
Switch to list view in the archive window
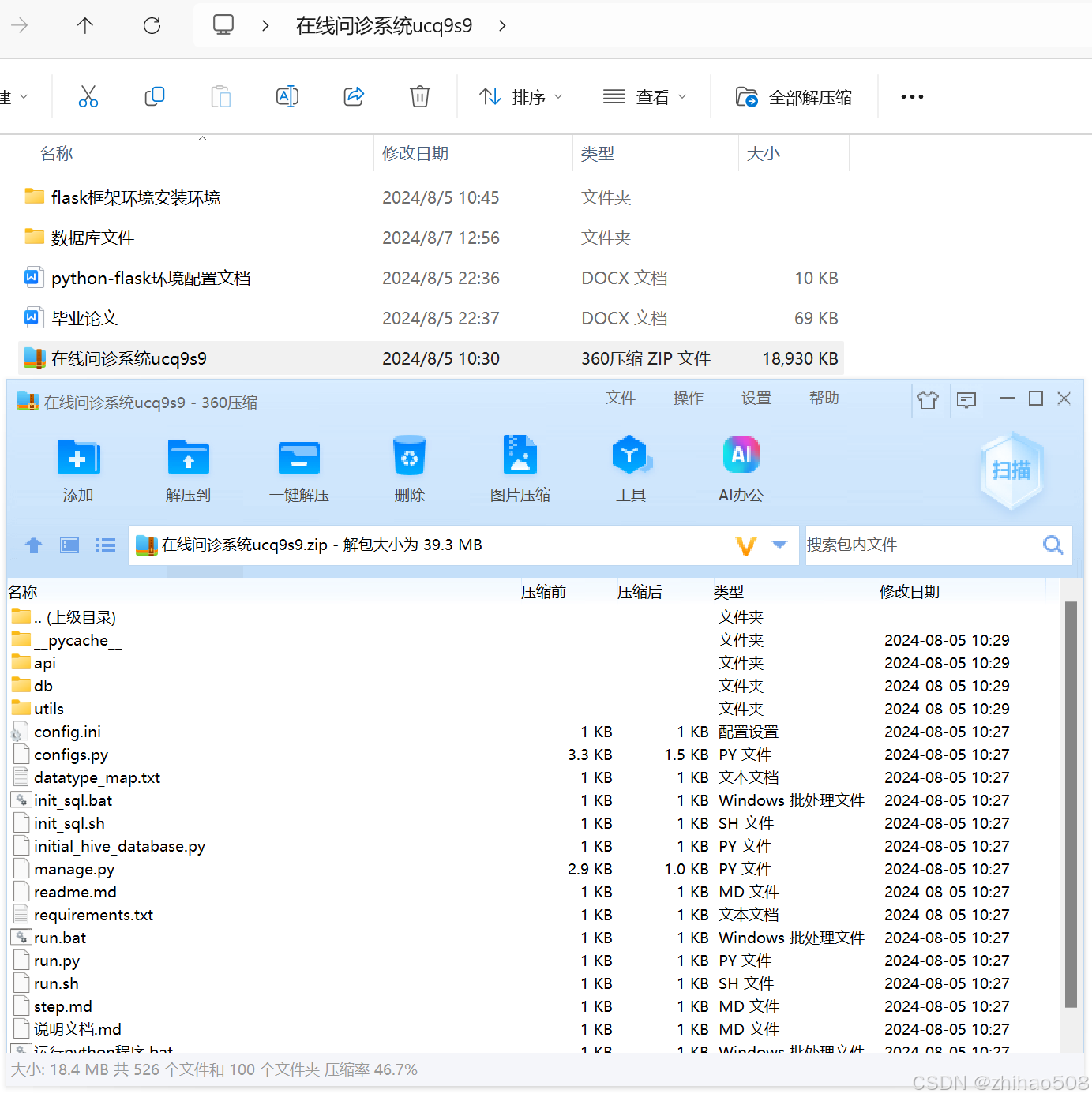click(x=105, y=545)
